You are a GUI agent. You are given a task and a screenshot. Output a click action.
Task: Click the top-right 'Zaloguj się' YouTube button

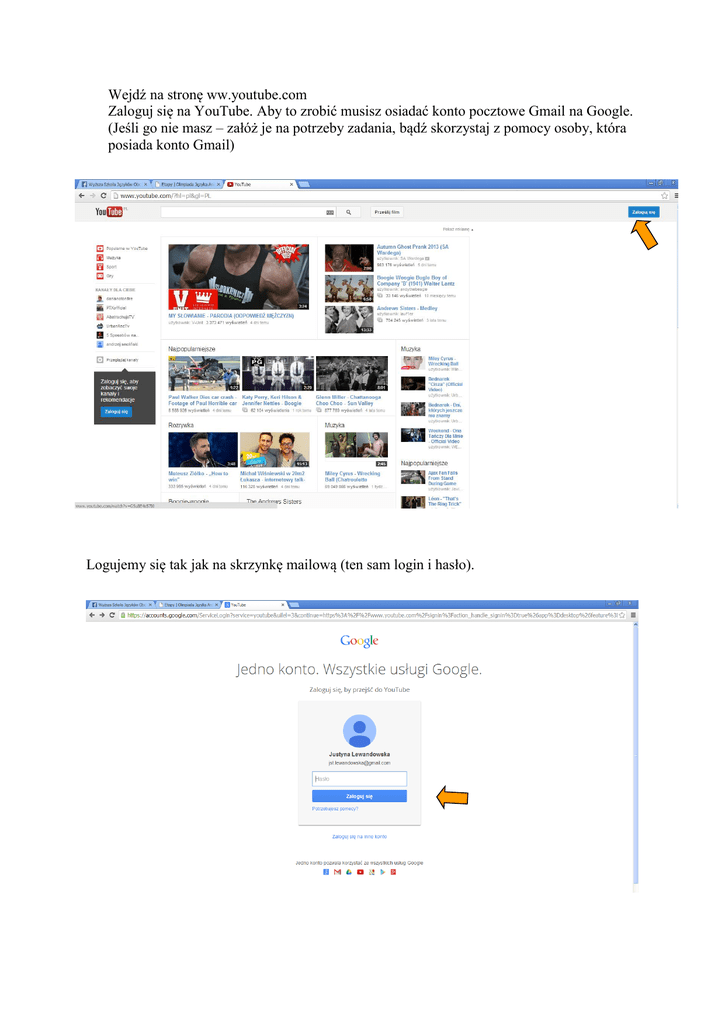643,212
